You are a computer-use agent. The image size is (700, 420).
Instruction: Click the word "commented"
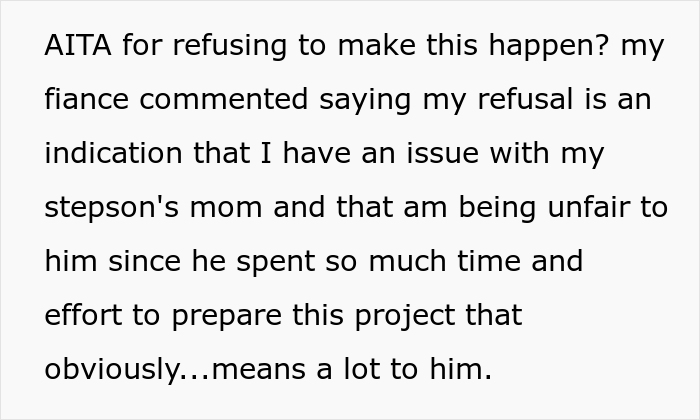224,99
